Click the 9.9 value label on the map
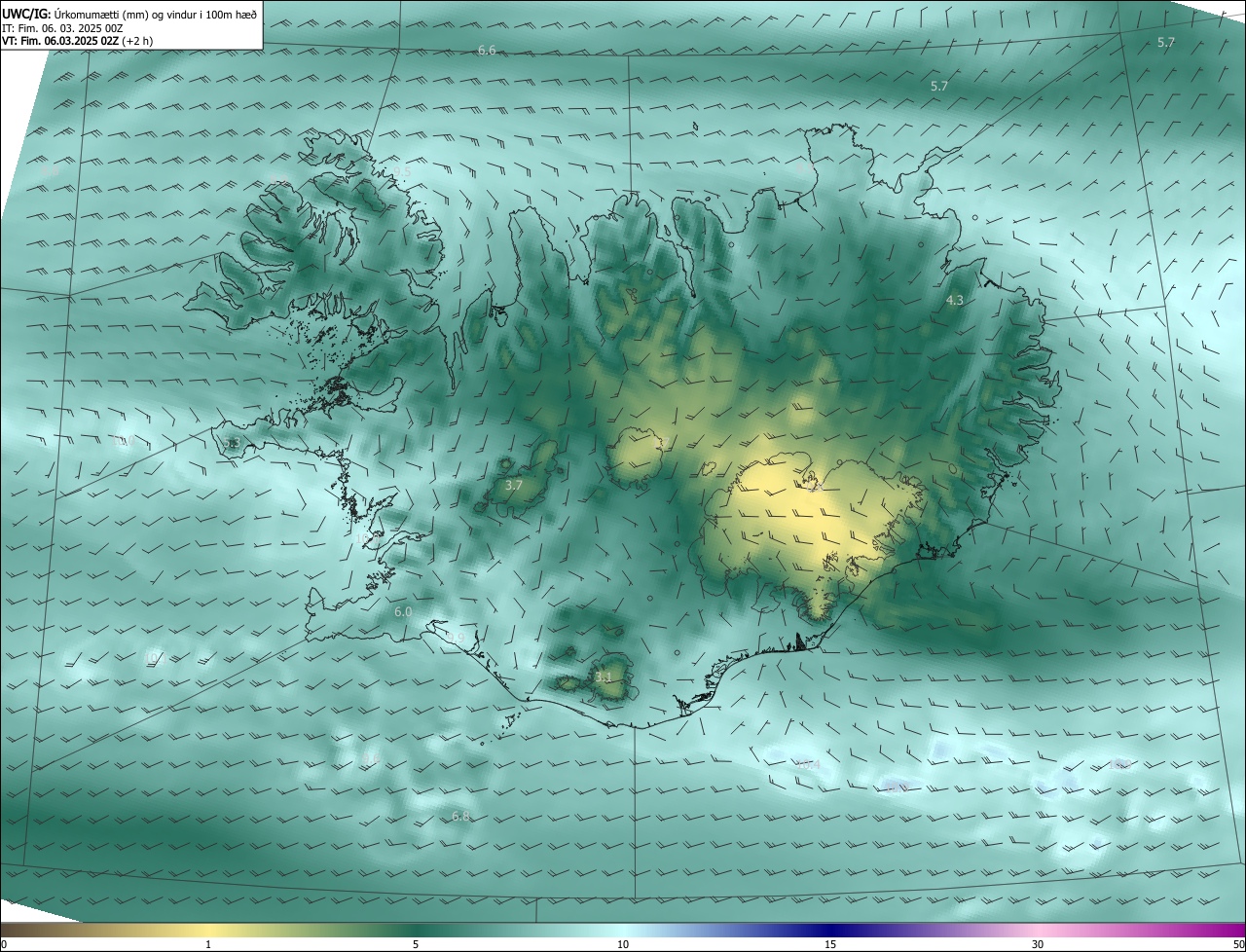 click(x=455, y=639)
